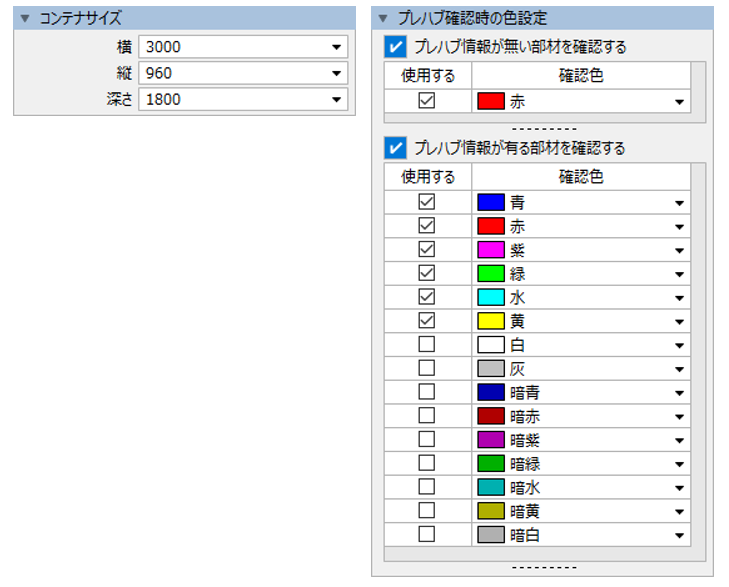Enable the 使用する checkbox for 暗青
This screenshot has height=587, width=729.
427,392
